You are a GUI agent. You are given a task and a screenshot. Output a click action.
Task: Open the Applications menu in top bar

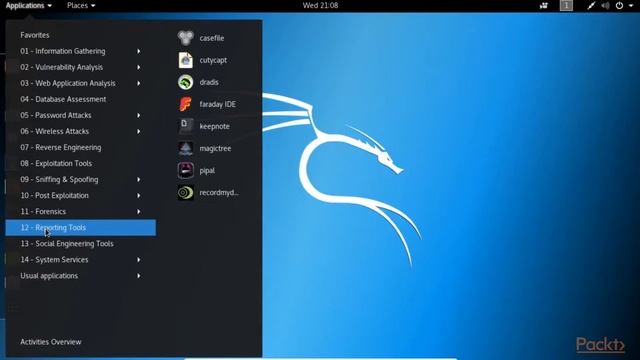[29, 5]
